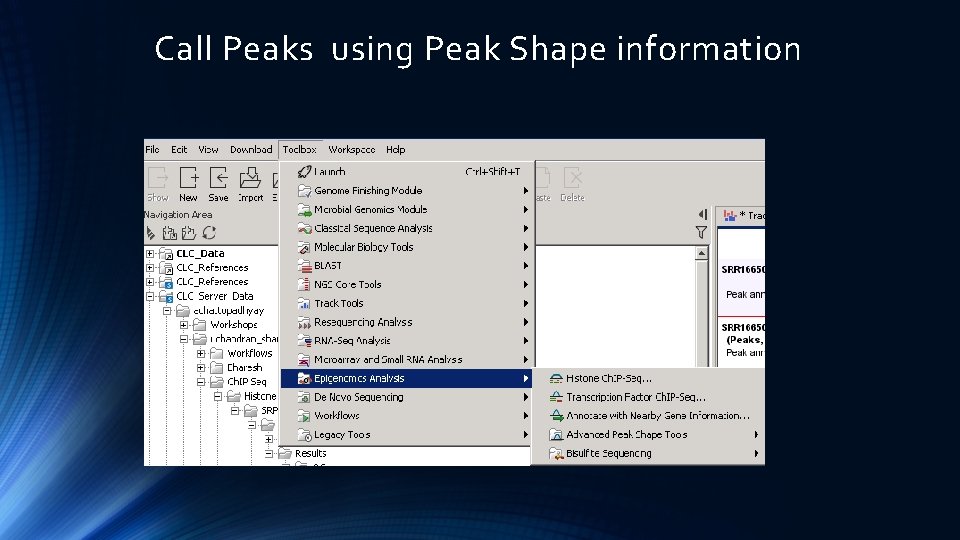Open Genome Finishing Module submenu
The width and height of the screenshot is (960, 540).
coord(408,190)
